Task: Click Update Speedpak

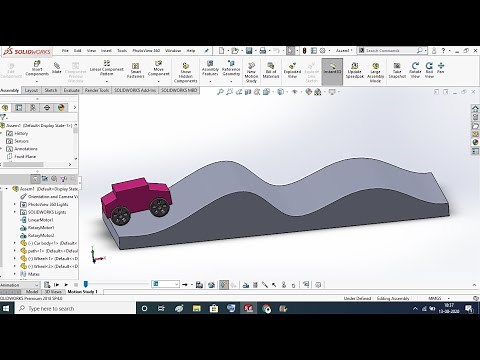Action: point(355,70)
